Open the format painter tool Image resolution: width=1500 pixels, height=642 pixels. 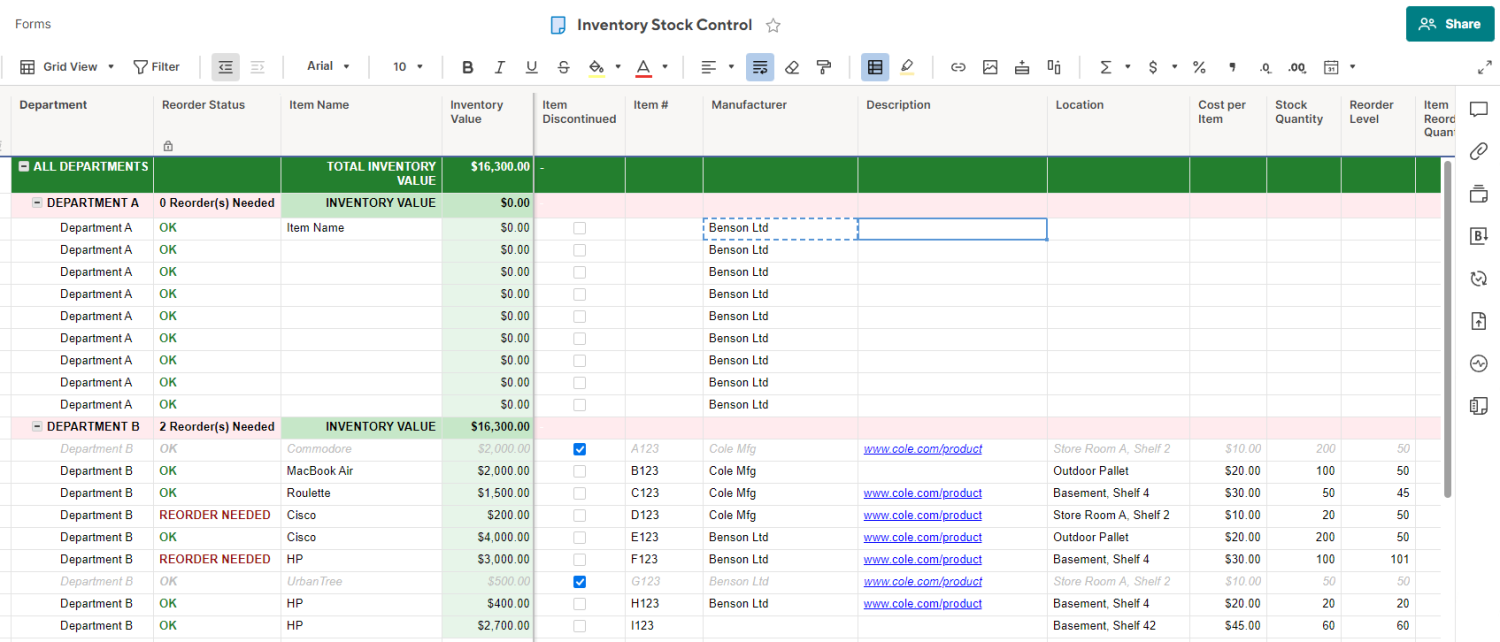pyautogui.click(x=824, y=67)
